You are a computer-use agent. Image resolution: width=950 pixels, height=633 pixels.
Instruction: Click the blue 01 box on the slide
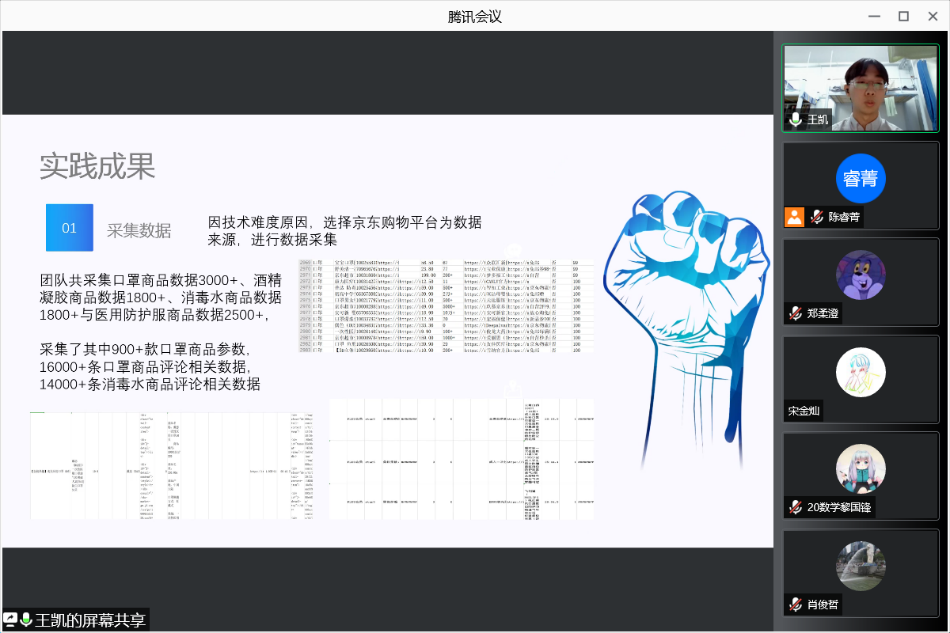(69, 228)
